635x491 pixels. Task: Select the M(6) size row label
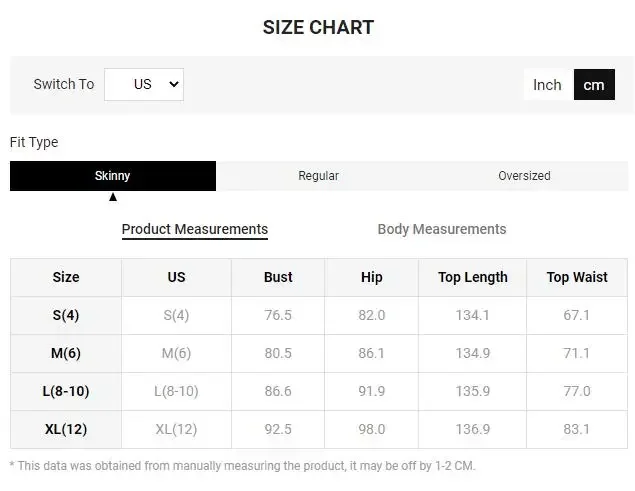point(66,353)
